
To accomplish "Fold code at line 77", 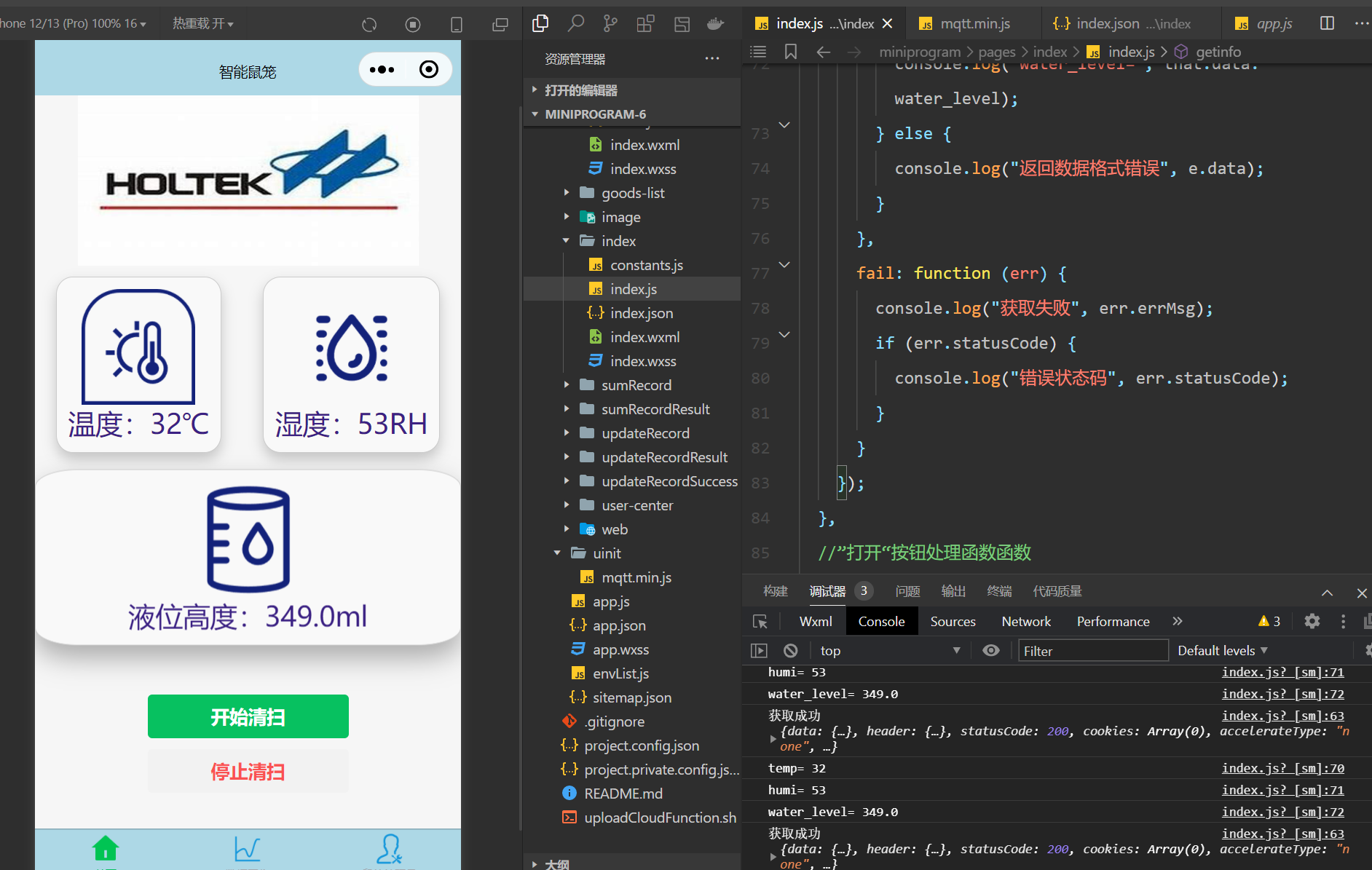I will point(784,265).
